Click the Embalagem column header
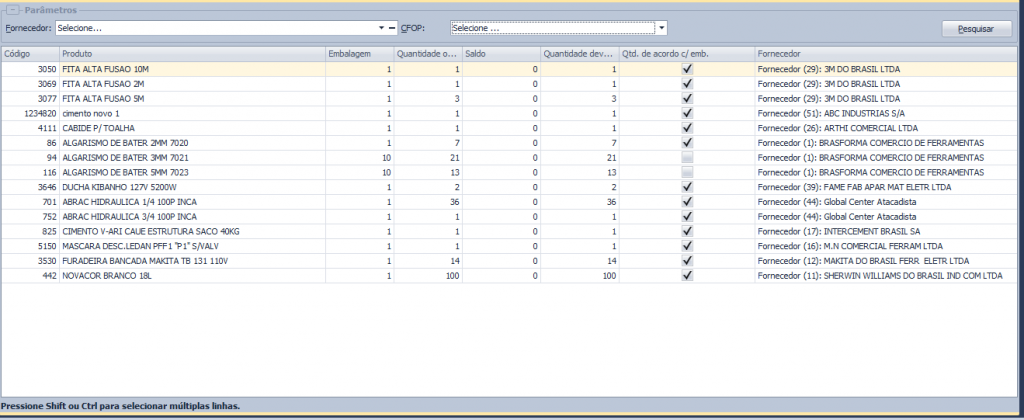 [358, 53]
